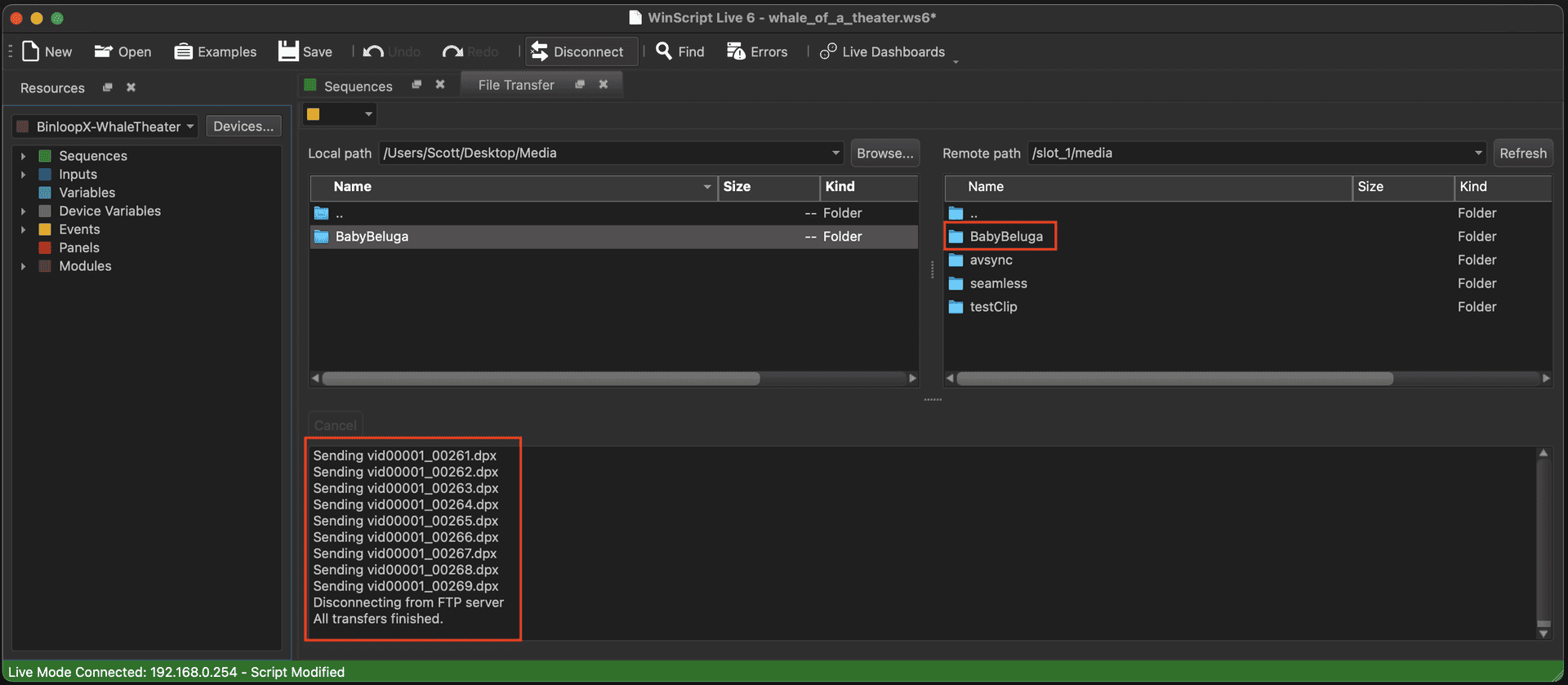
Task: Switch to the Sequences tab
Action: 357,86
